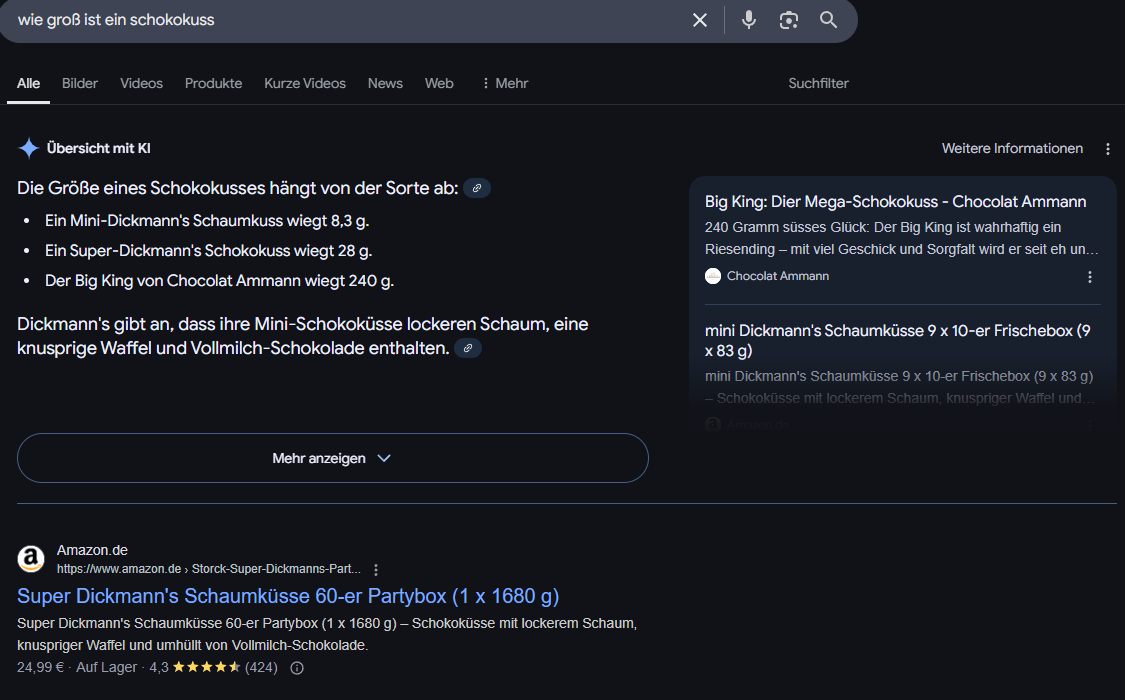Switch to the Web tab
The height and width of the screenshot is (700, 1125).
[439, 83]
